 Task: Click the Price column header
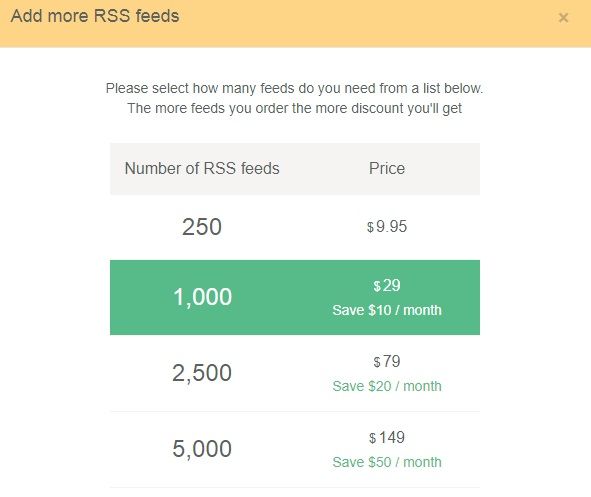(x=387, y=168)
